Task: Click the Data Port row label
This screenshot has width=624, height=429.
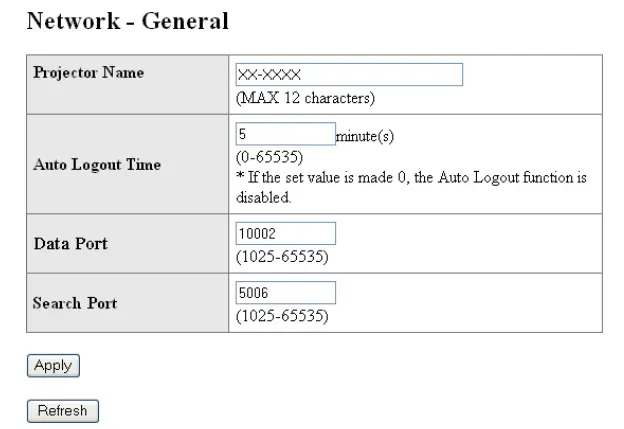Action: coord(70,243)
